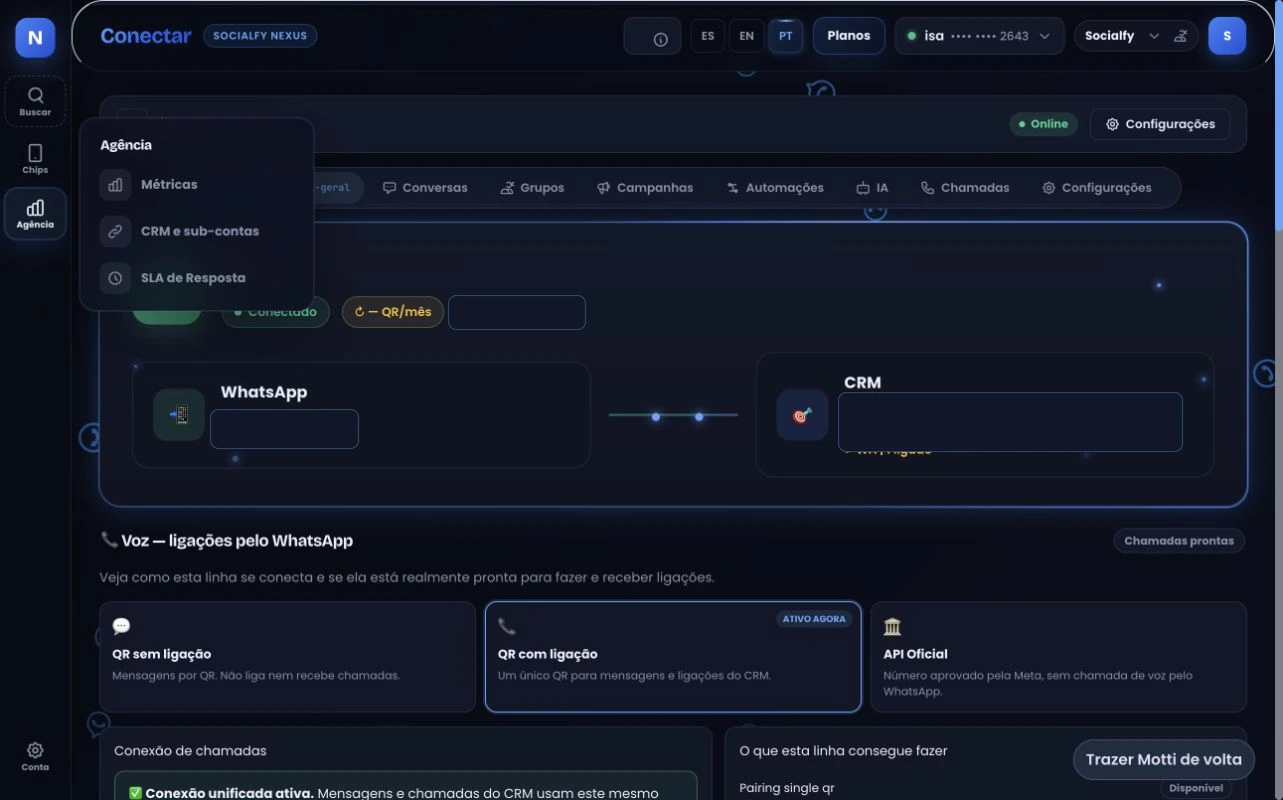The height and width of the screenshot is (800, 1283).
Task: Click the robot icon on the IA tab
Action: tap(863, 188)
